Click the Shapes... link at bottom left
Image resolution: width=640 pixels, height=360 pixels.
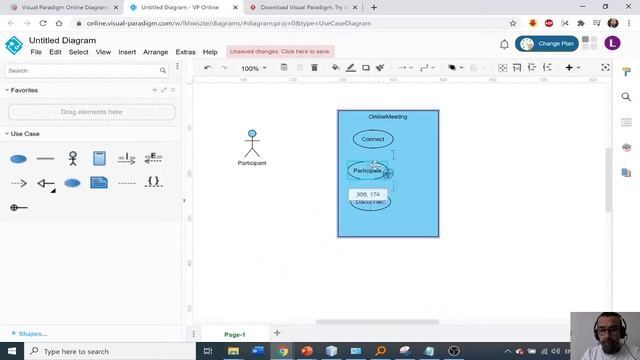pos(29,333)
